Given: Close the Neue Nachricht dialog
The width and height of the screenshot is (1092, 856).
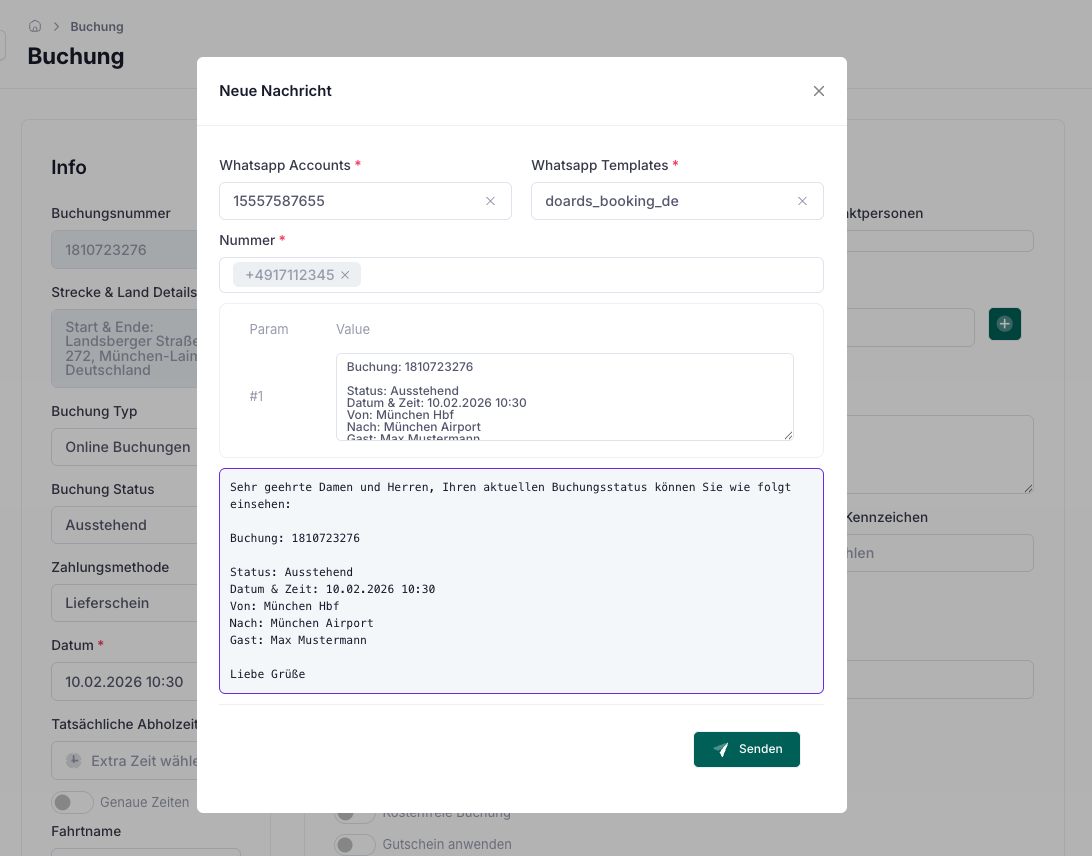Looking at the screenshot, I should [x=819, y=91].
